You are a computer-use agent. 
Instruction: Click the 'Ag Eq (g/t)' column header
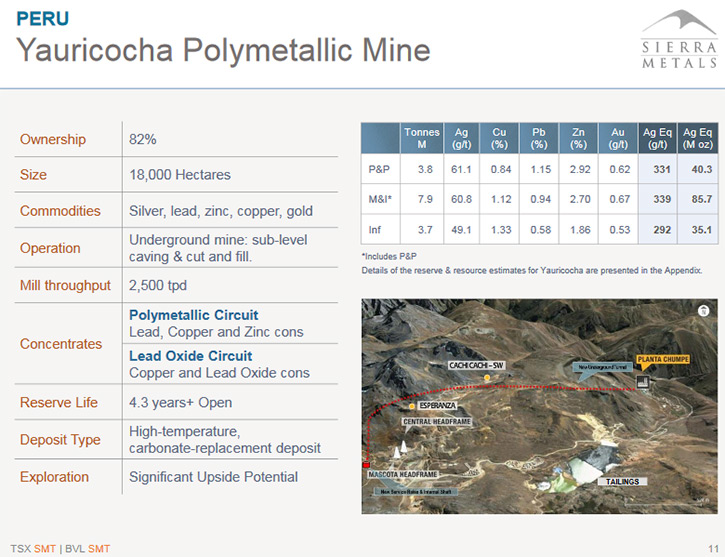coord(657,138)
